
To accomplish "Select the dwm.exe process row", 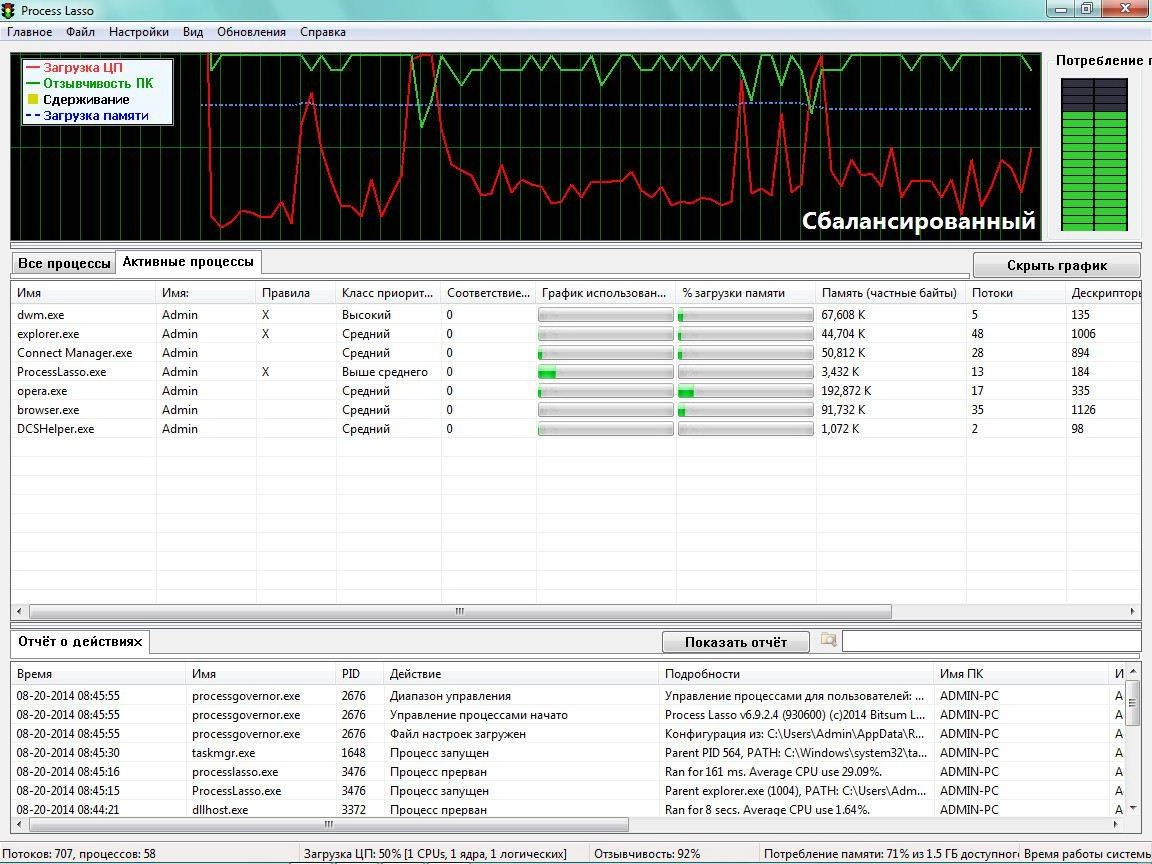I will pyautogui.click(x=576, y=314).
